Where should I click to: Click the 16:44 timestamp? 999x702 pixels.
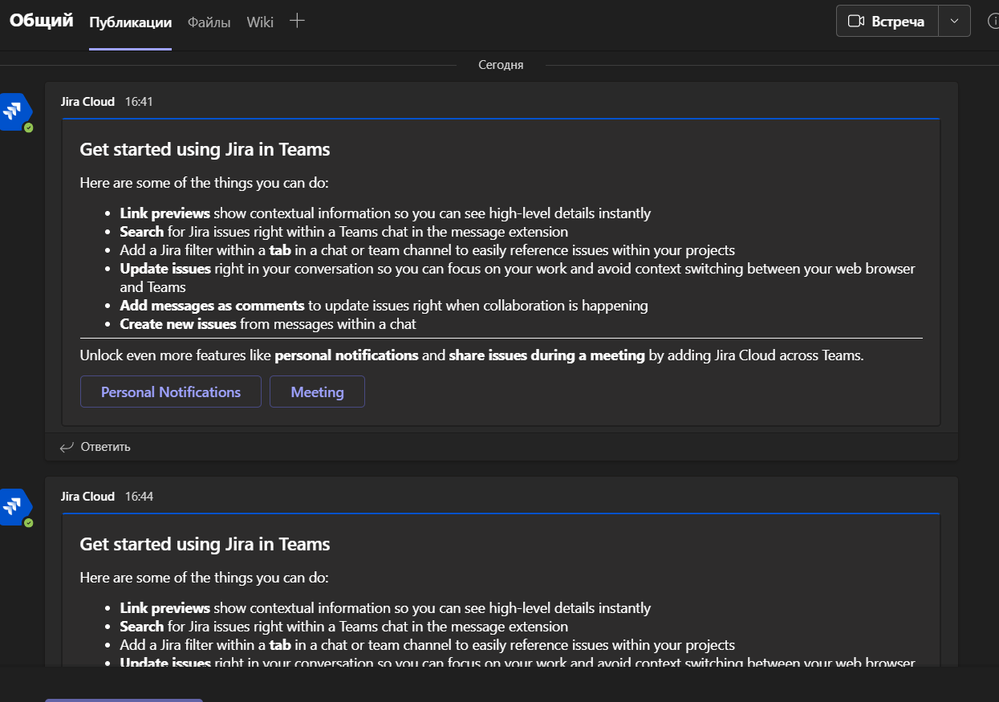[139, 496]
